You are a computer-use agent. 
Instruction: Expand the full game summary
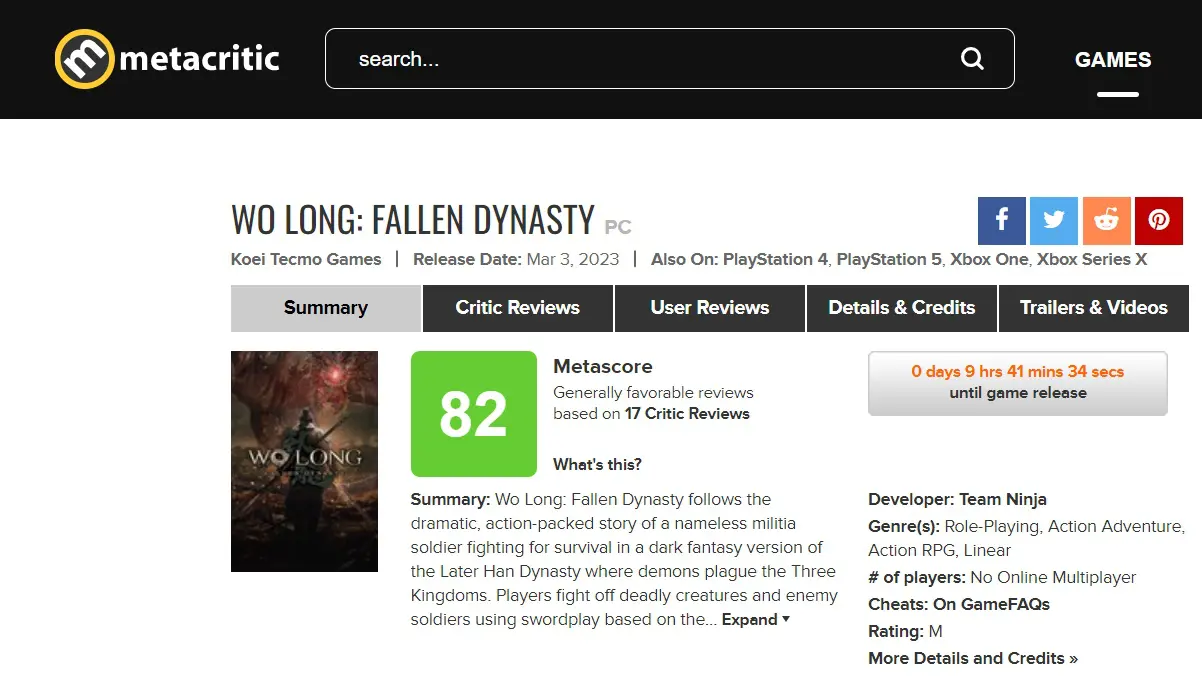pos(756,620)
